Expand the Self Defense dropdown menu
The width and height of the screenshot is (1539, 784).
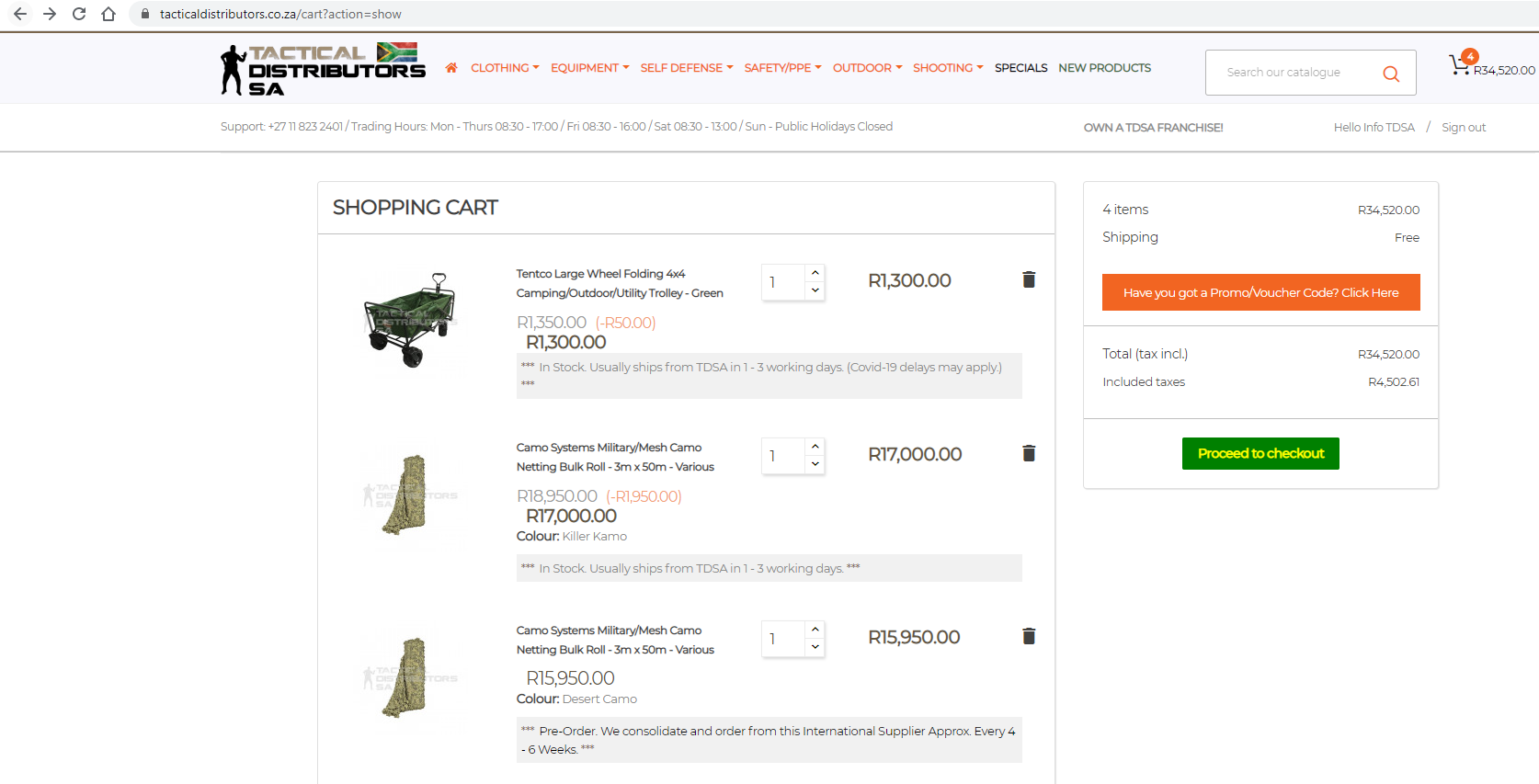[x=687, y=68]
